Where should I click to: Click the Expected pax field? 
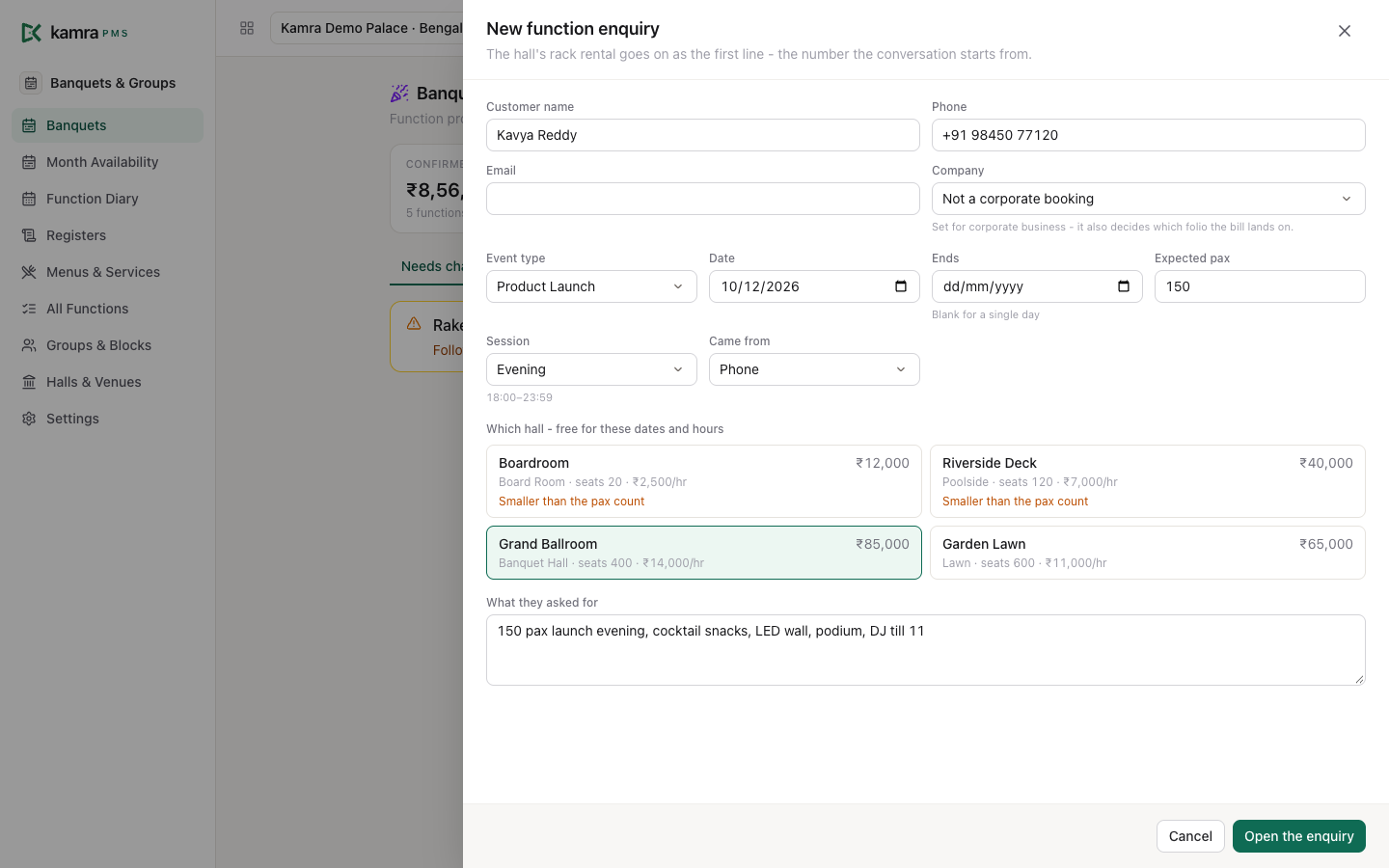pos(1260,286)
